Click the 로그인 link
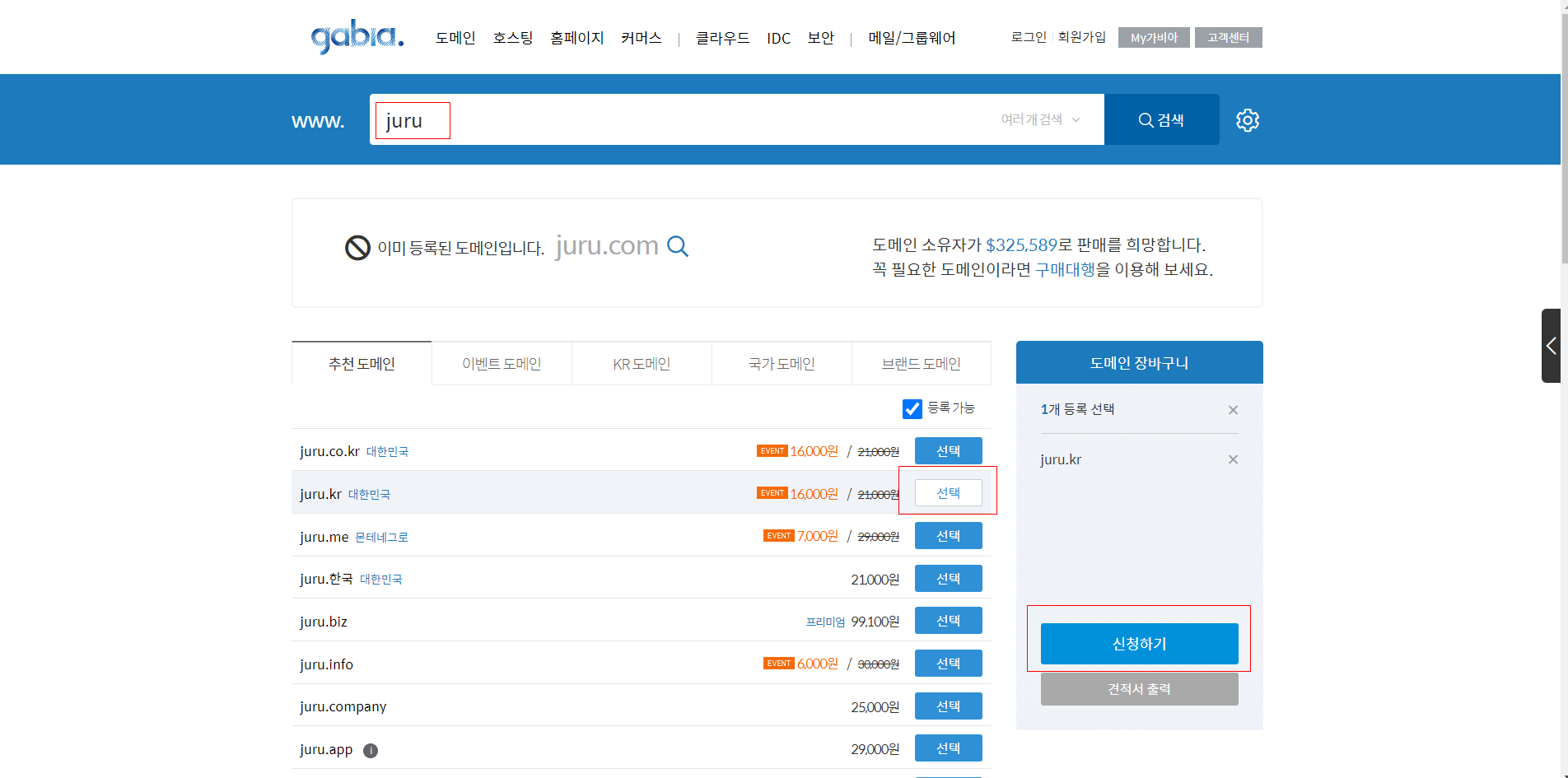Image resolution: width=1568 pixels, height=778 pixels. coord(1029,37)
